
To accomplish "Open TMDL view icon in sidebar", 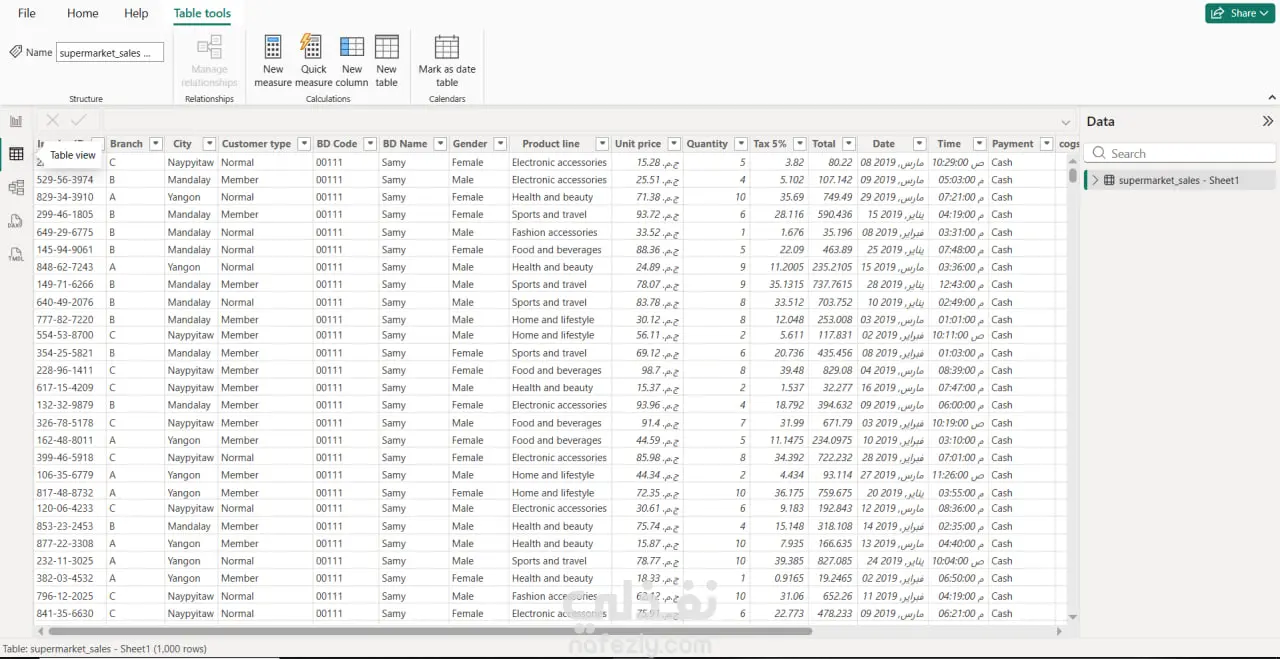I will click(16, 254).
